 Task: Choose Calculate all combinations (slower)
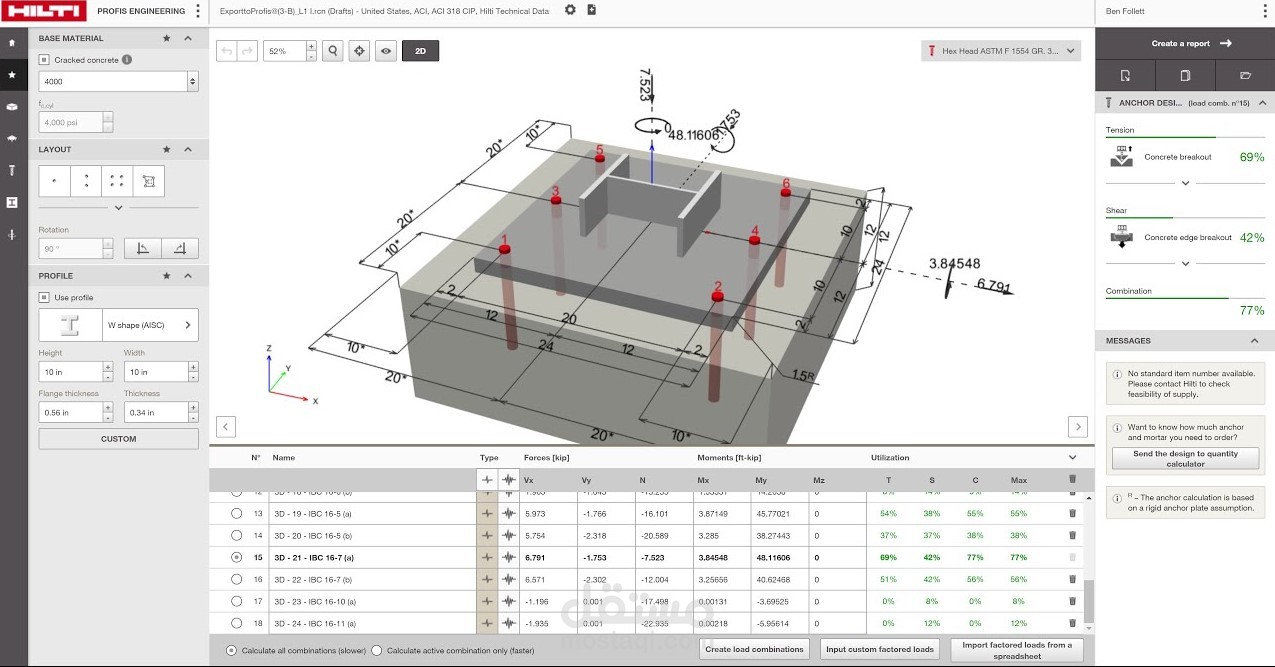(231, 650)
